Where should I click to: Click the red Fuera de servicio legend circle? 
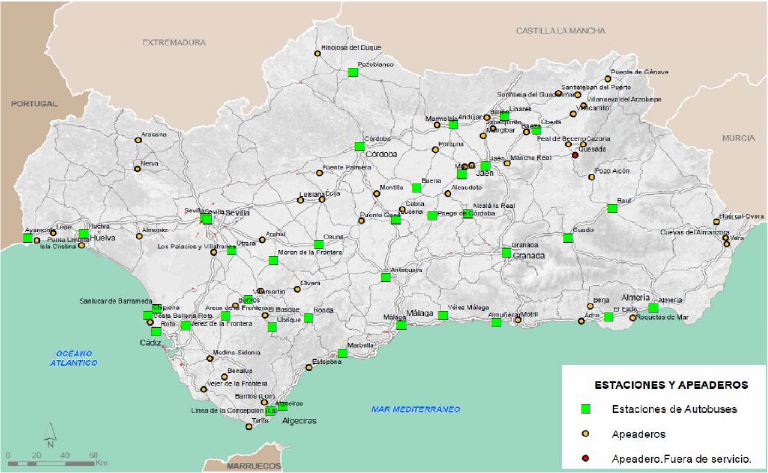(587, 458)
